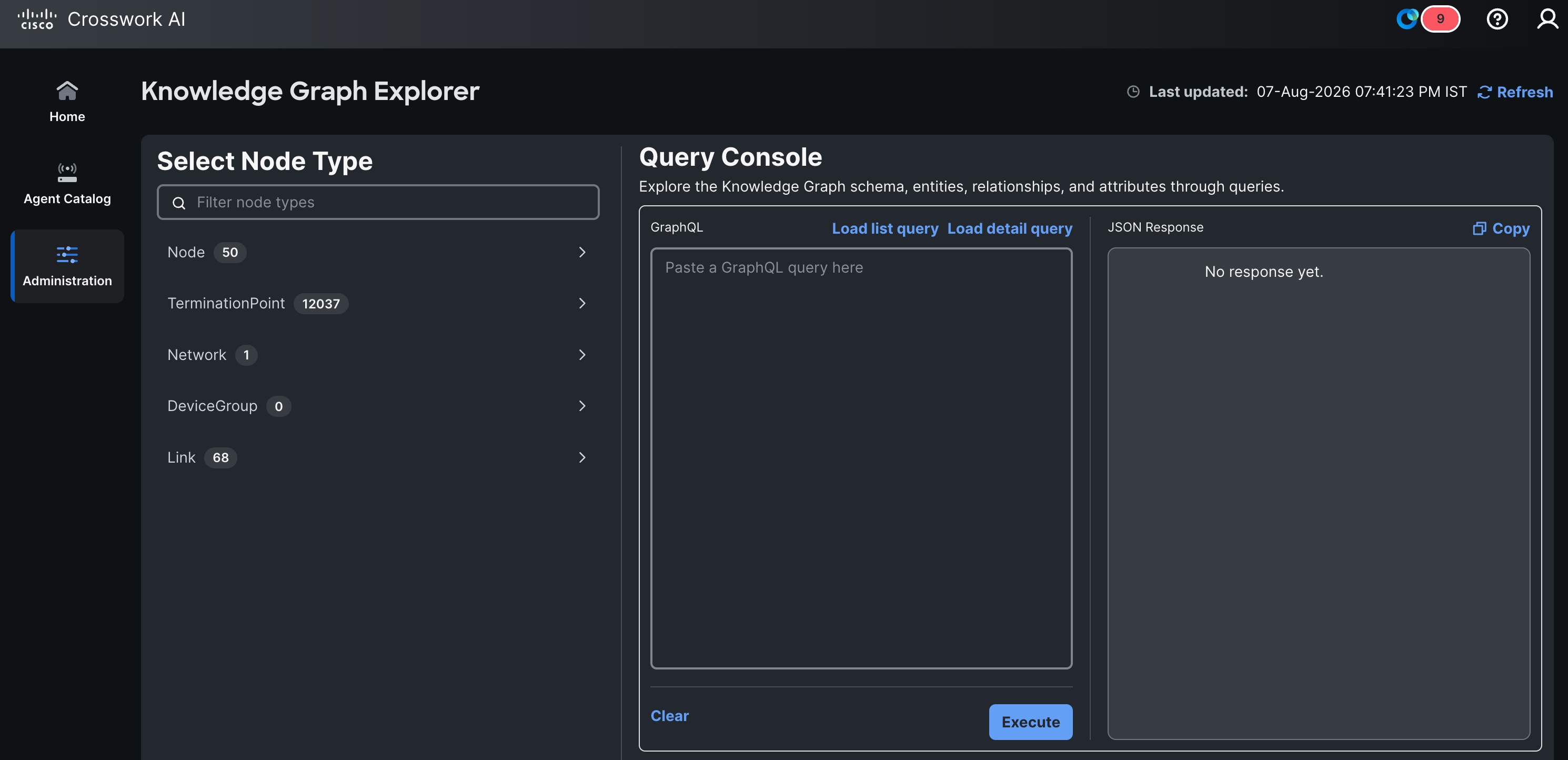Open Agent Catalog in sidebar
Image resolution: width=1568 pixels, height=760 pixels.
(x=67, y=184)
